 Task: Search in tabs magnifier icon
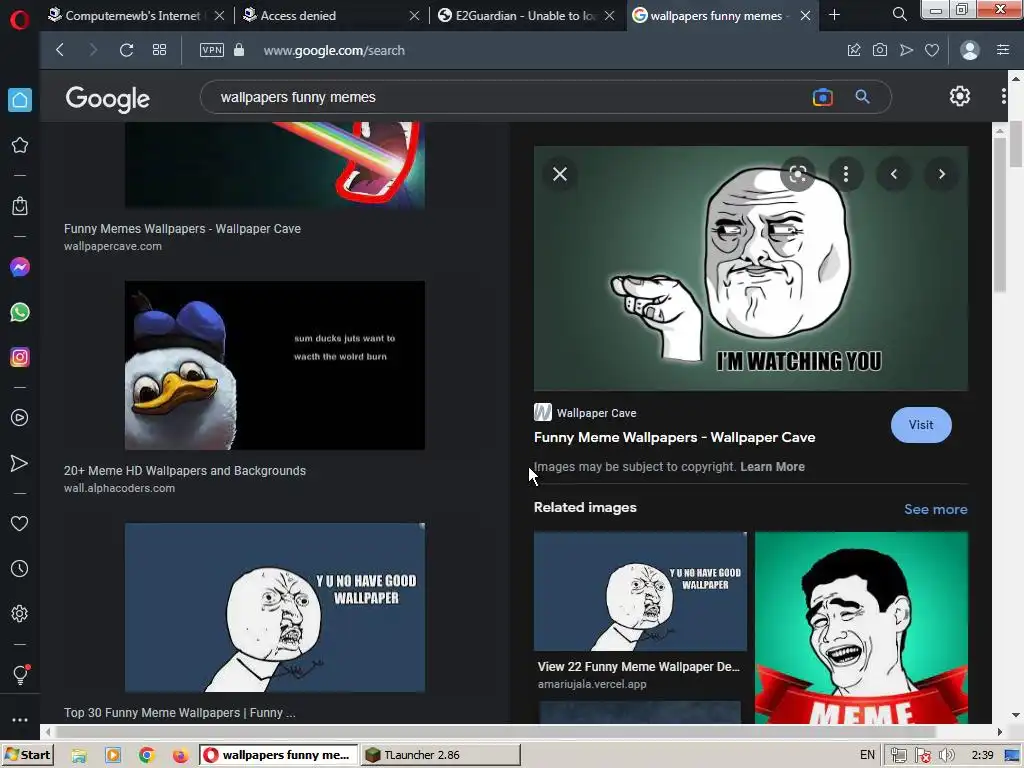click(899, 14)
